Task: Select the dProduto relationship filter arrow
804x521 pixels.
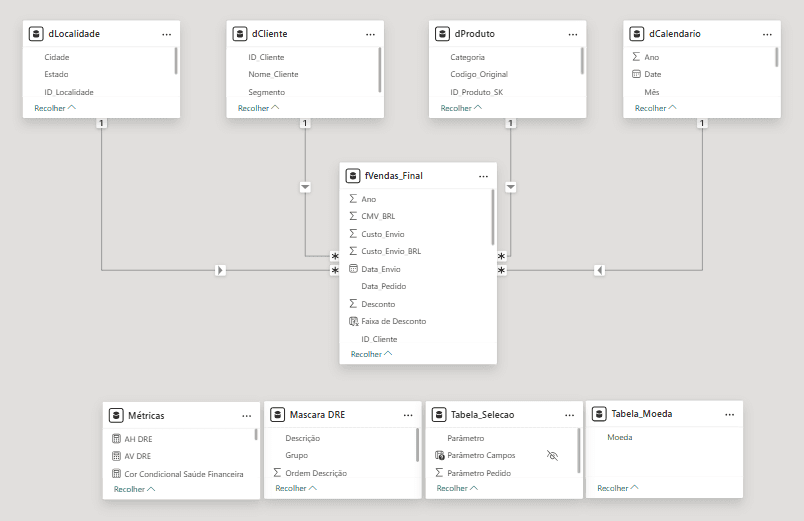Action: point(511,187)
